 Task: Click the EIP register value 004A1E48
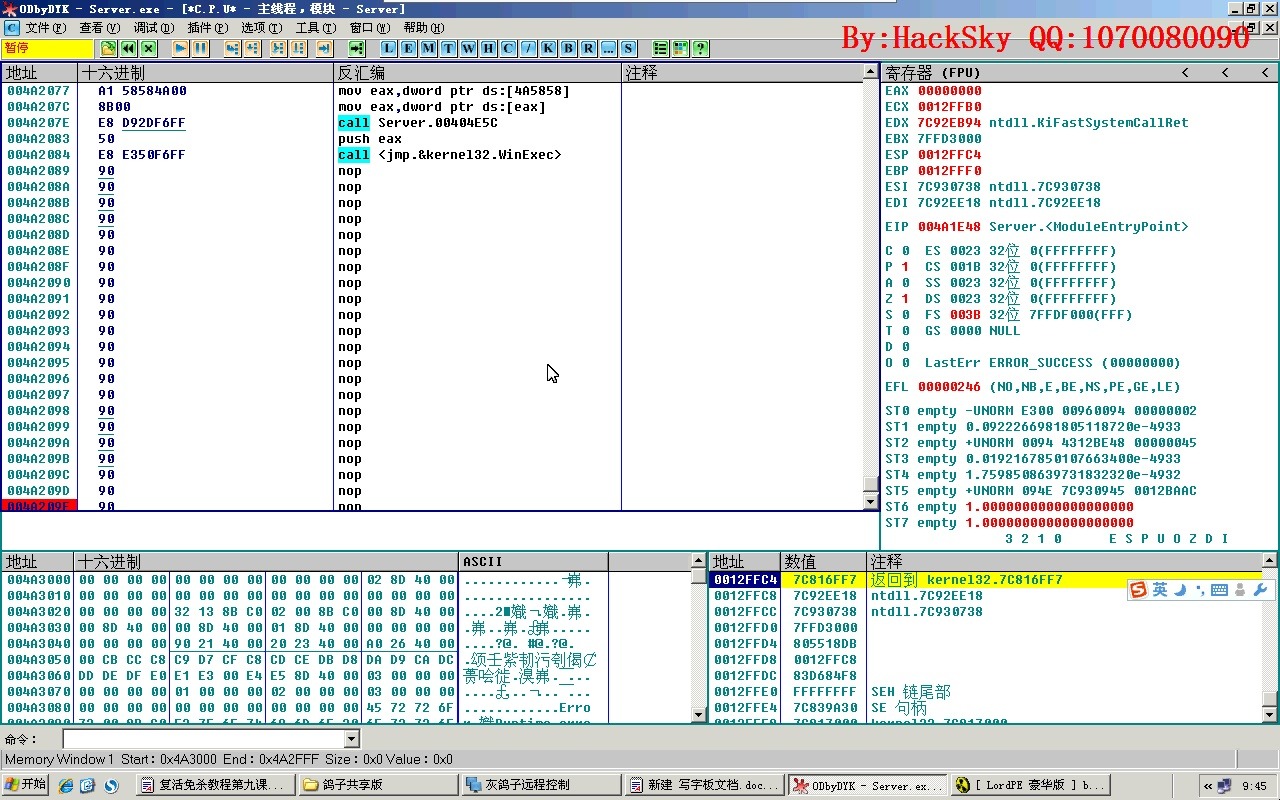coord(950,227)
